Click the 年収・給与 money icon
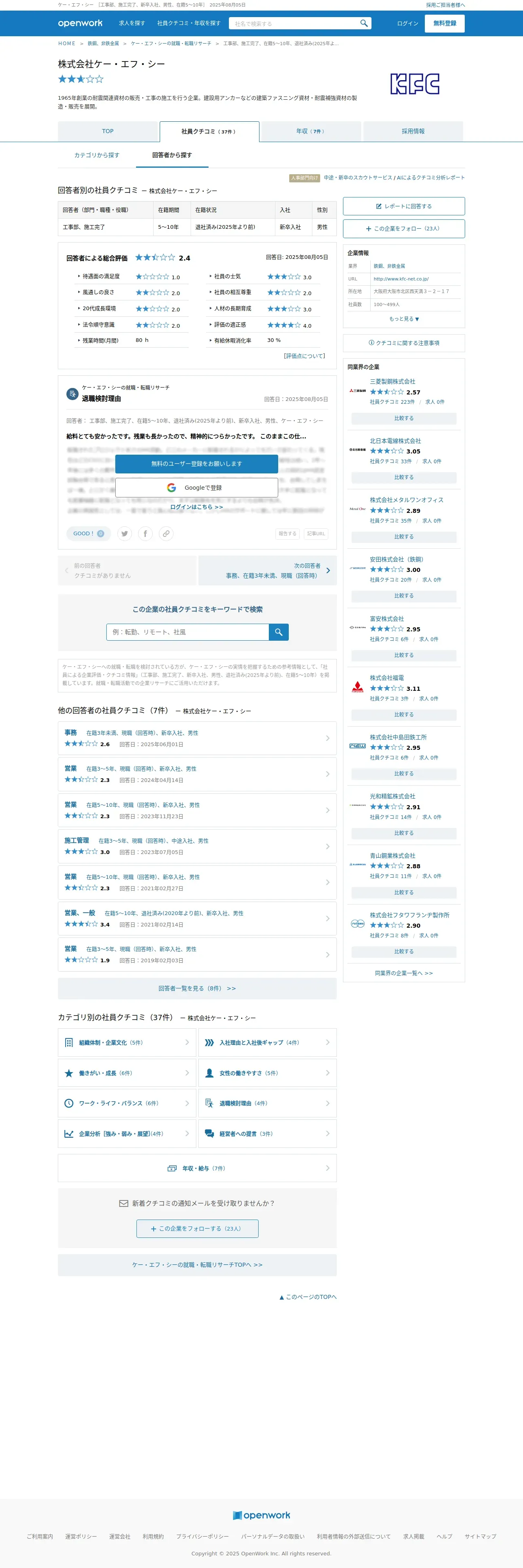 172,1168
